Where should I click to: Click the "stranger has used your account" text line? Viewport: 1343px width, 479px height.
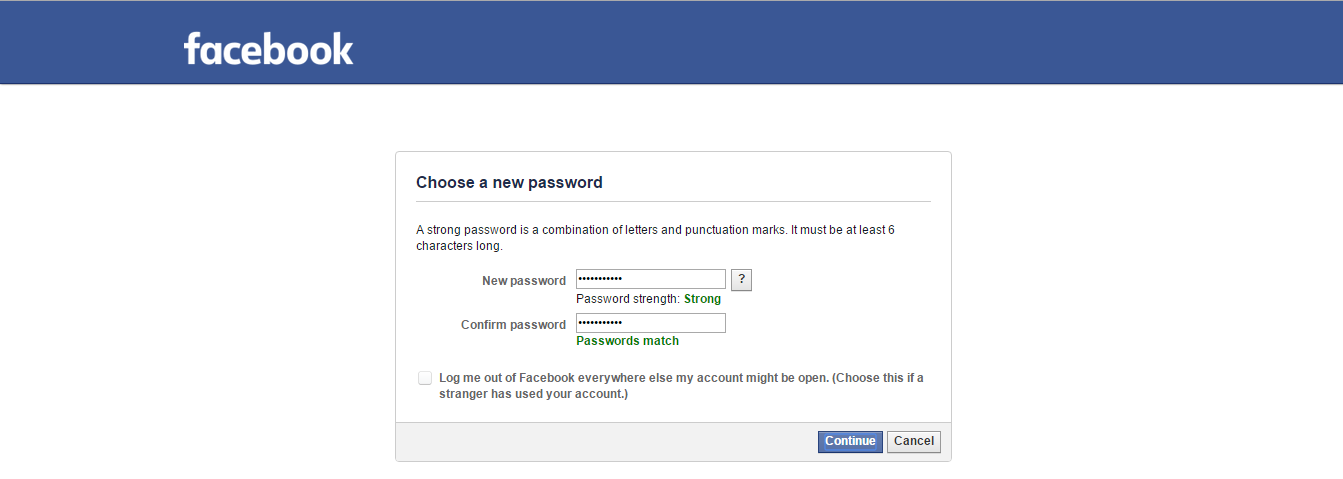point(533,394)
